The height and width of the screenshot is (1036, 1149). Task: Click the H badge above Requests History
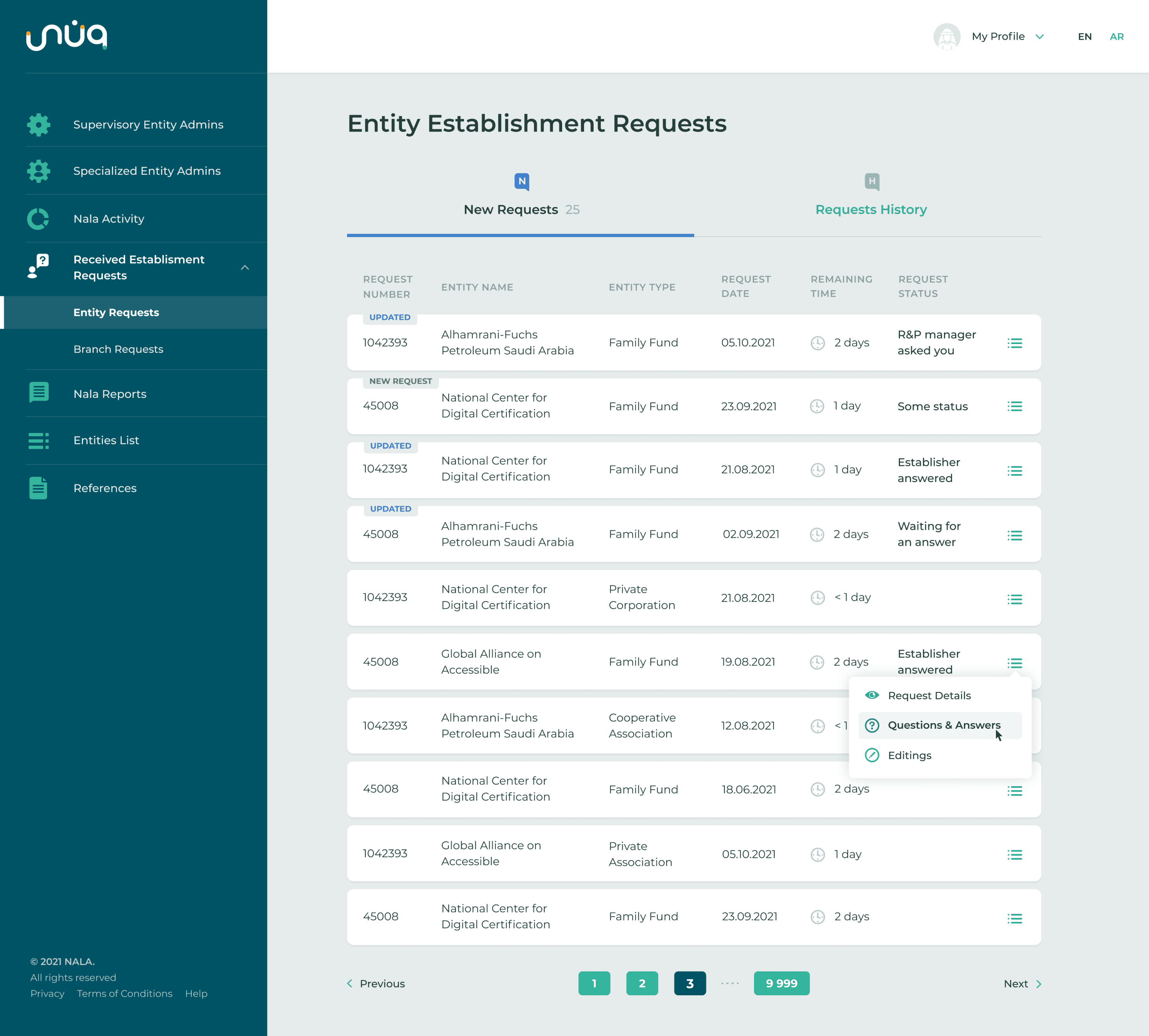tap(872, 182)
